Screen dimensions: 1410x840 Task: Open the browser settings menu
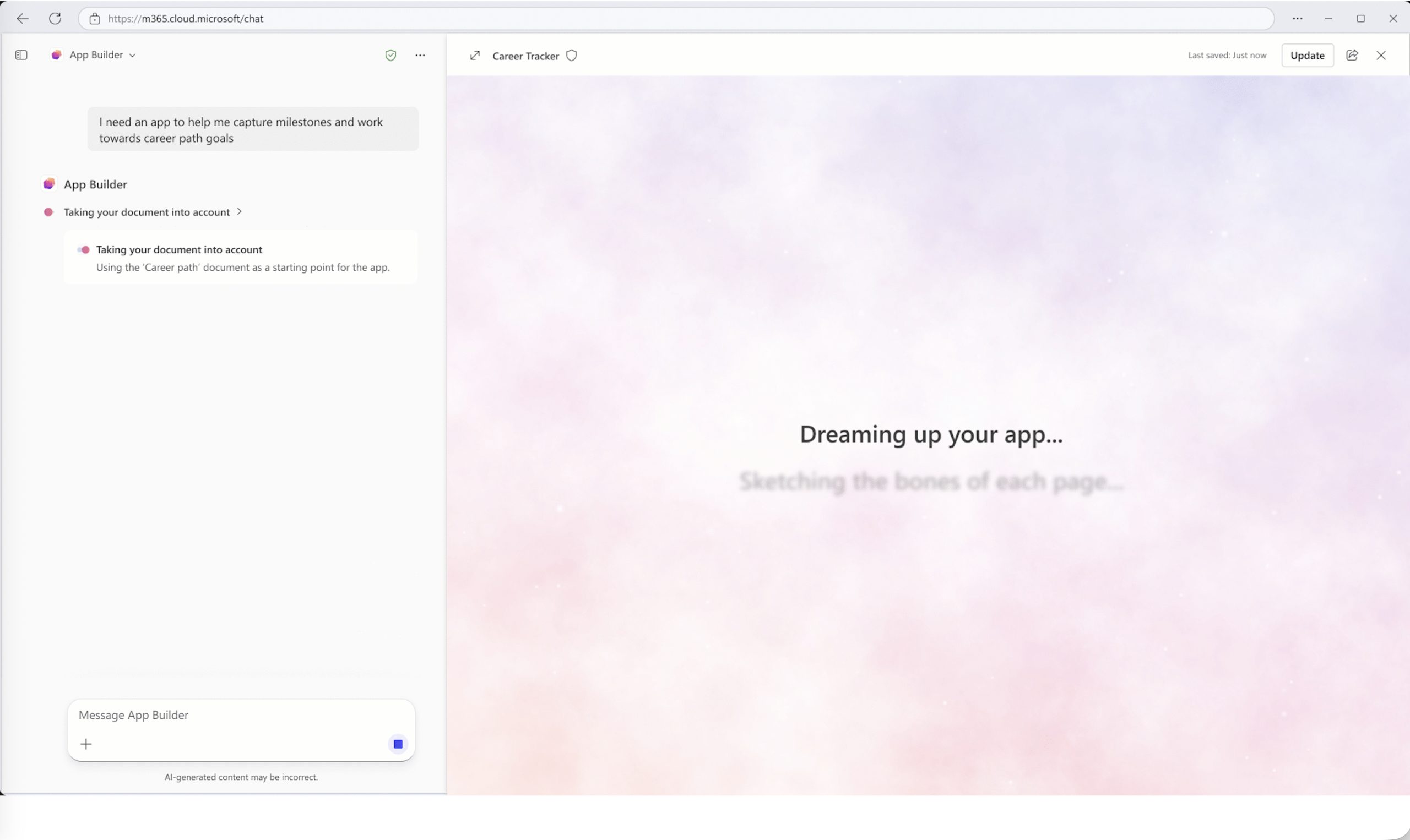[x=1297, y=18]
